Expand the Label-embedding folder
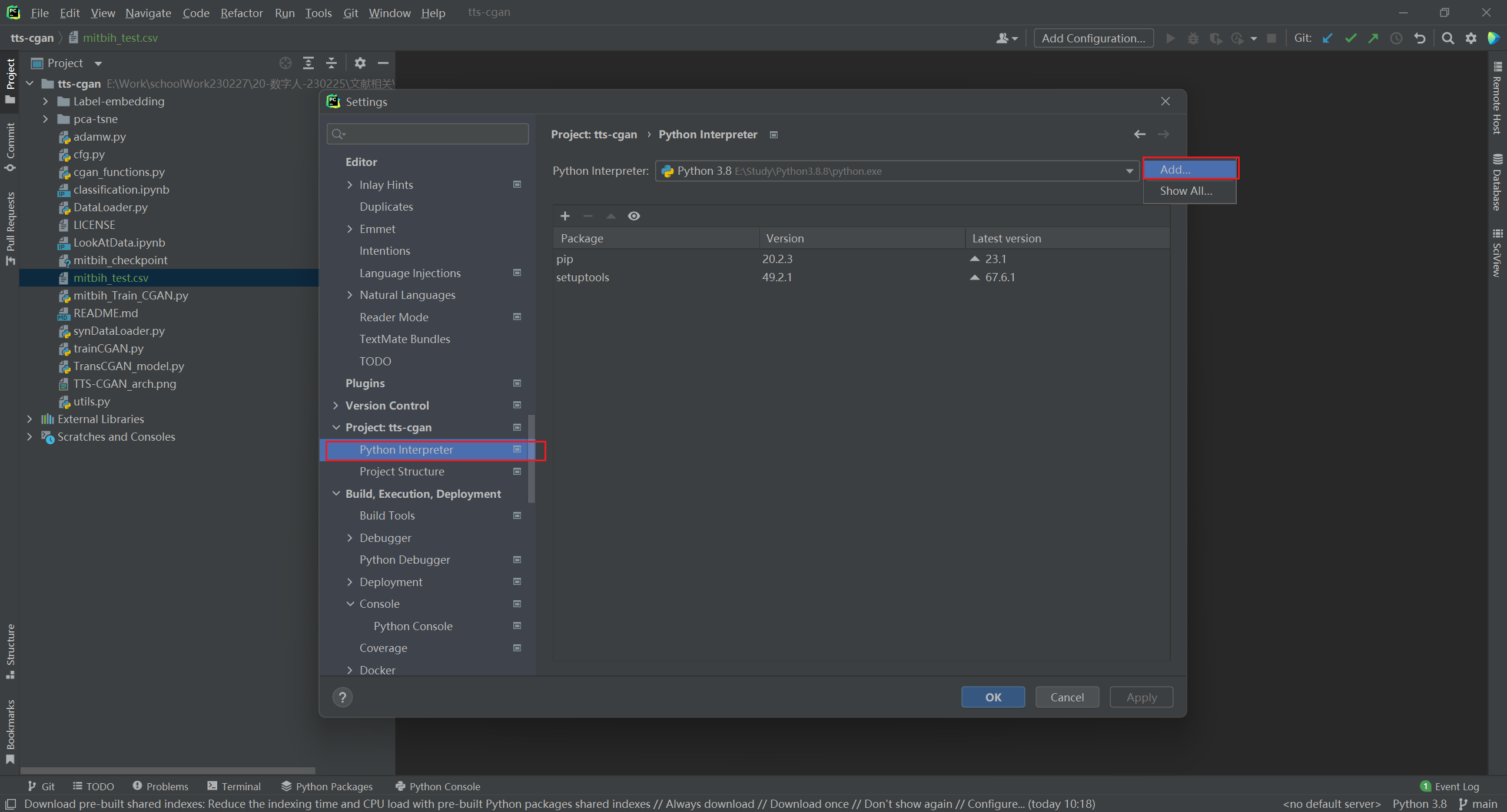1507x812 pixels. 45,101
